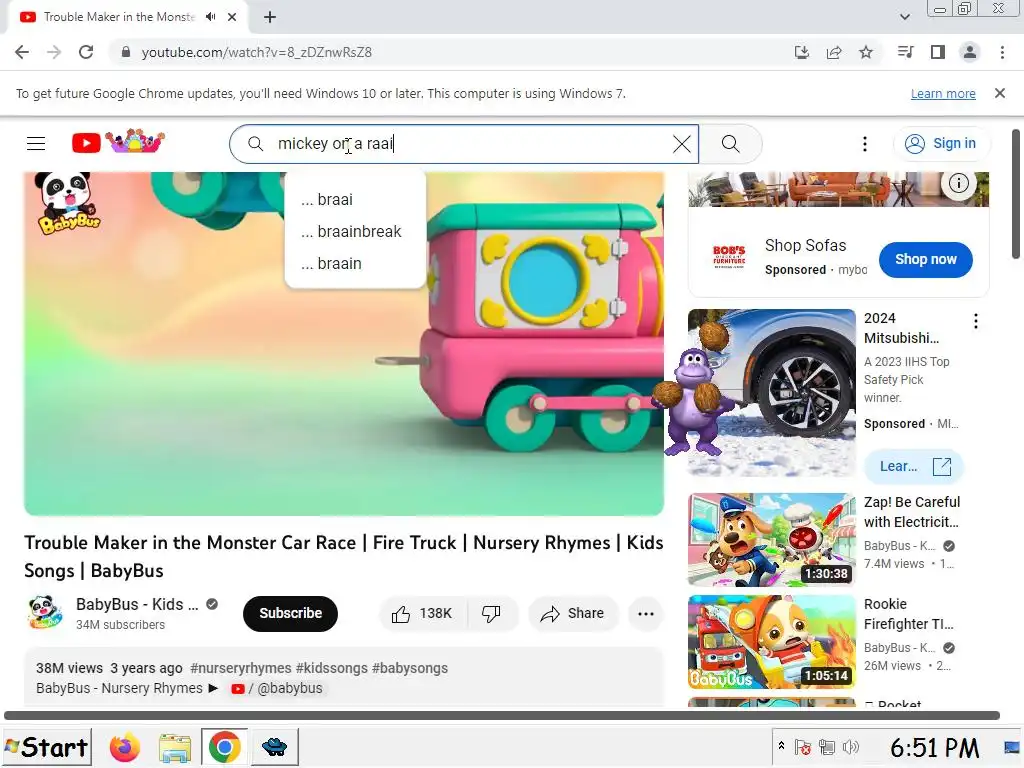Click the address bar URL
The height and width of the screenshot is (768, 1024).
click(257, 52)
